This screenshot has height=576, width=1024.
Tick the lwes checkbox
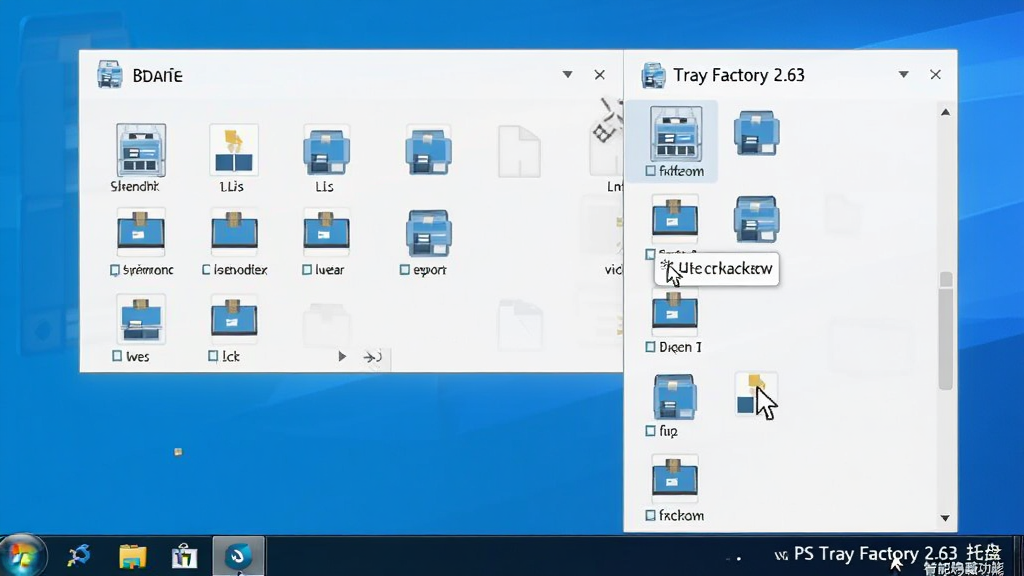click(117, 356)
